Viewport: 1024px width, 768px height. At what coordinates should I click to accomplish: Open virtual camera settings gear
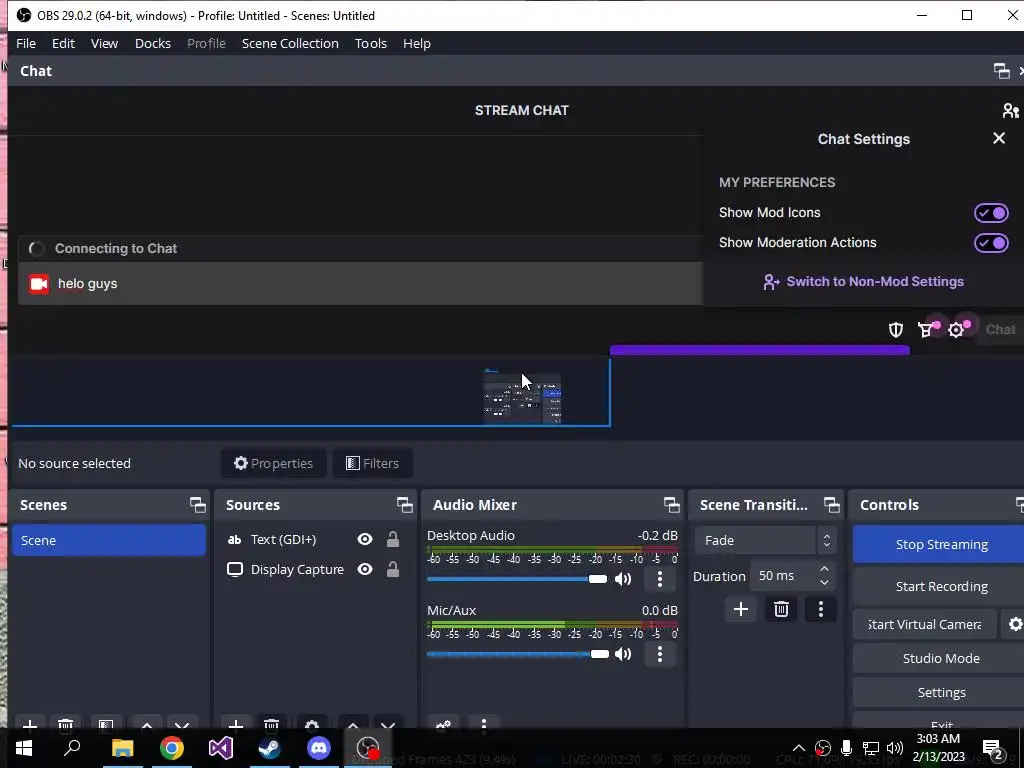pyautogui.click(x=1014, y=624)
